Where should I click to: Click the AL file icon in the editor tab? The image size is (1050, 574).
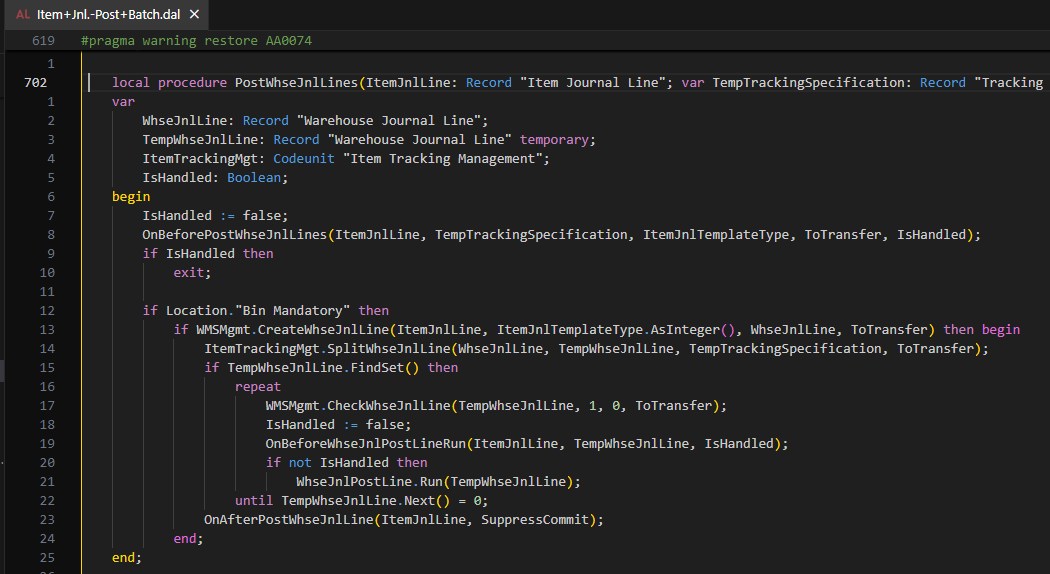[x=23, y=15]
